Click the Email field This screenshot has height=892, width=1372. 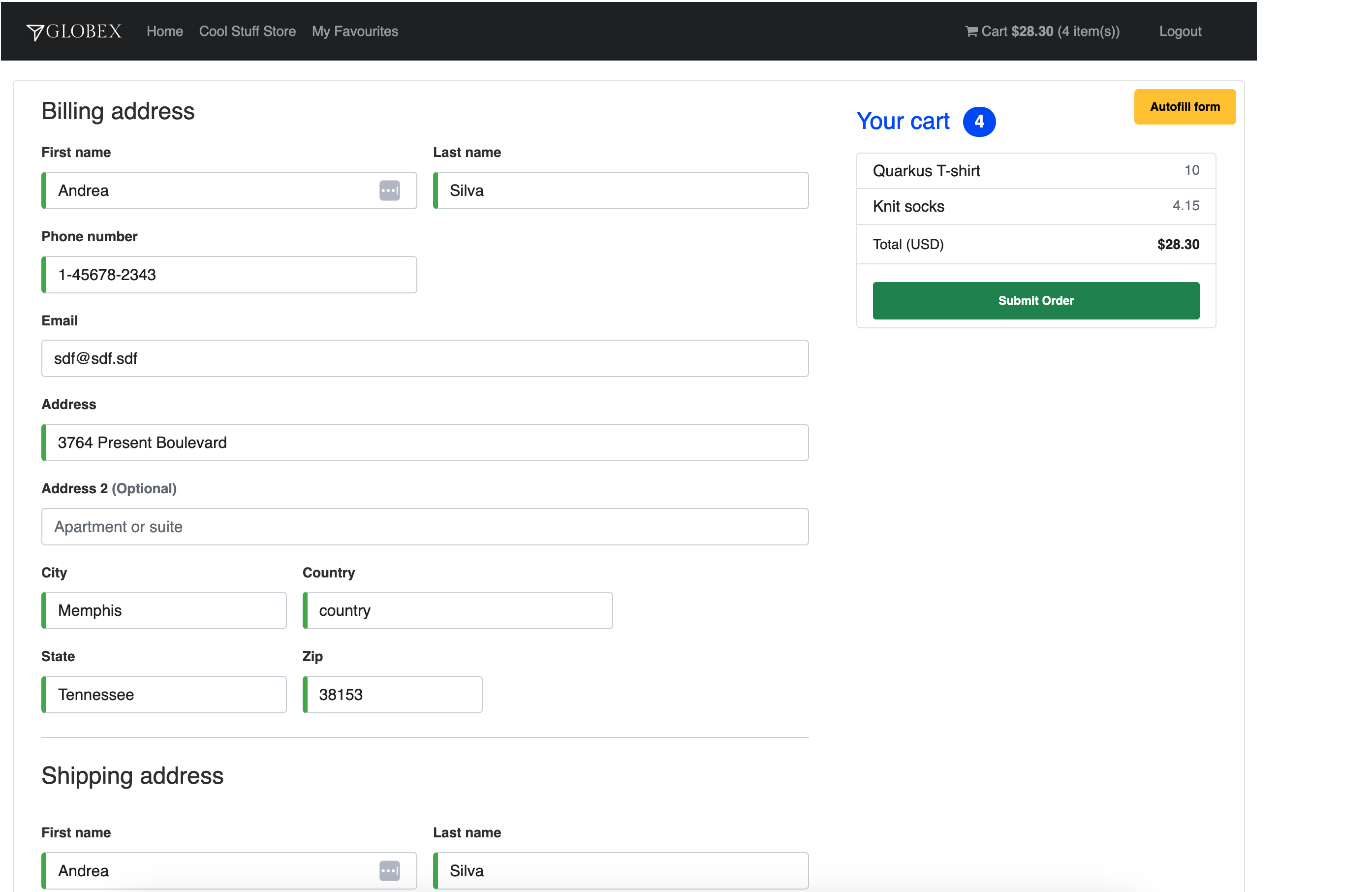425,359
